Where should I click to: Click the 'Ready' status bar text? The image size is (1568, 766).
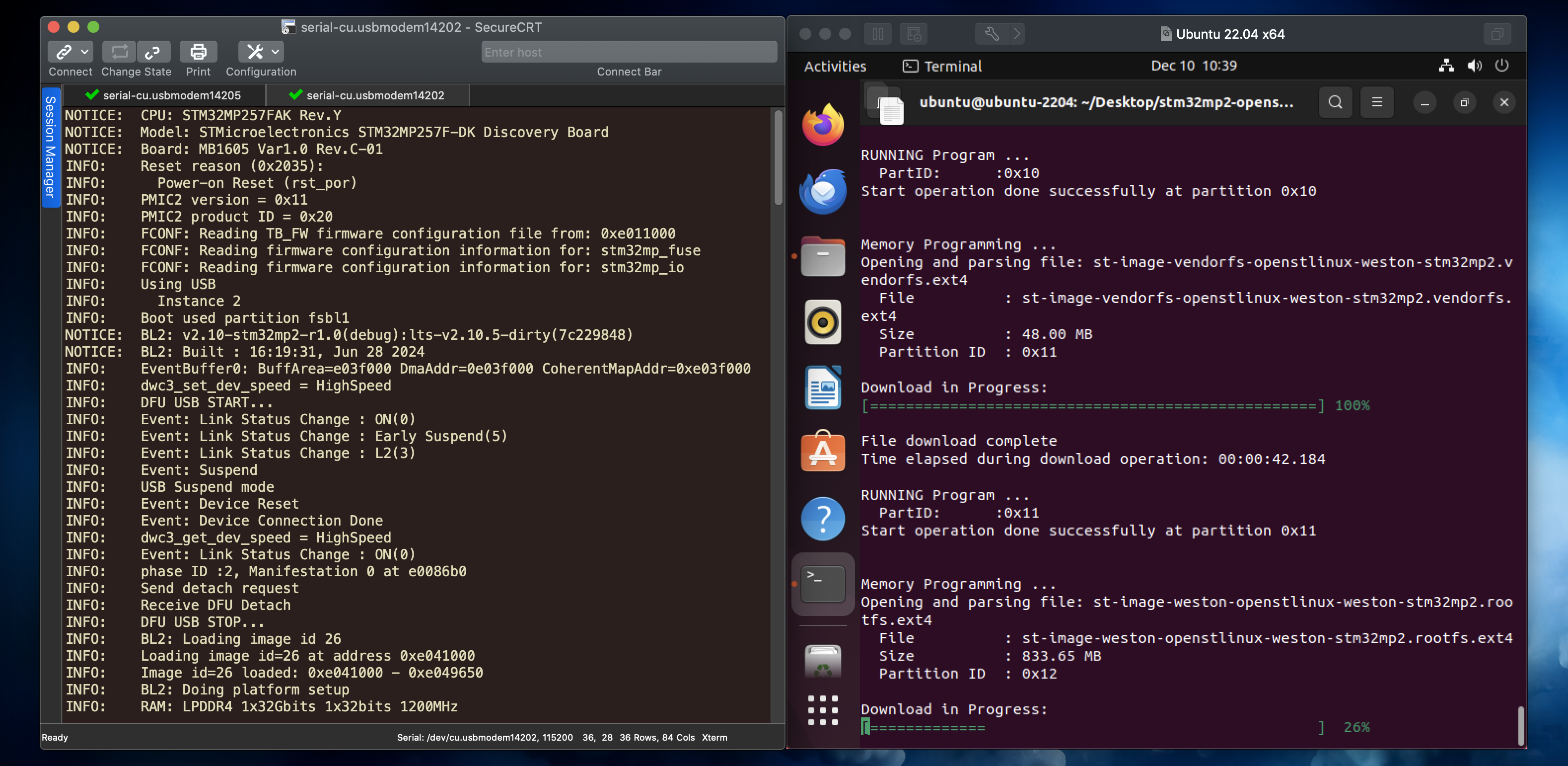coord(55,737)
